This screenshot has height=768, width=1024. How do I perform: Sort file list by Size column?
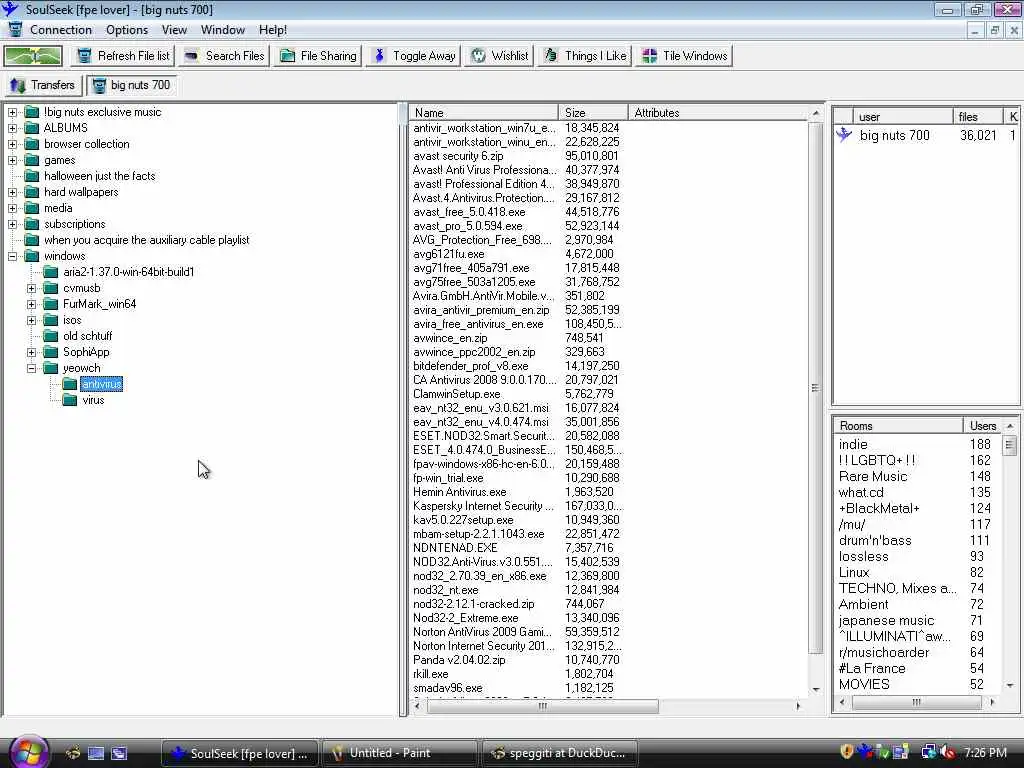(593, 112)
